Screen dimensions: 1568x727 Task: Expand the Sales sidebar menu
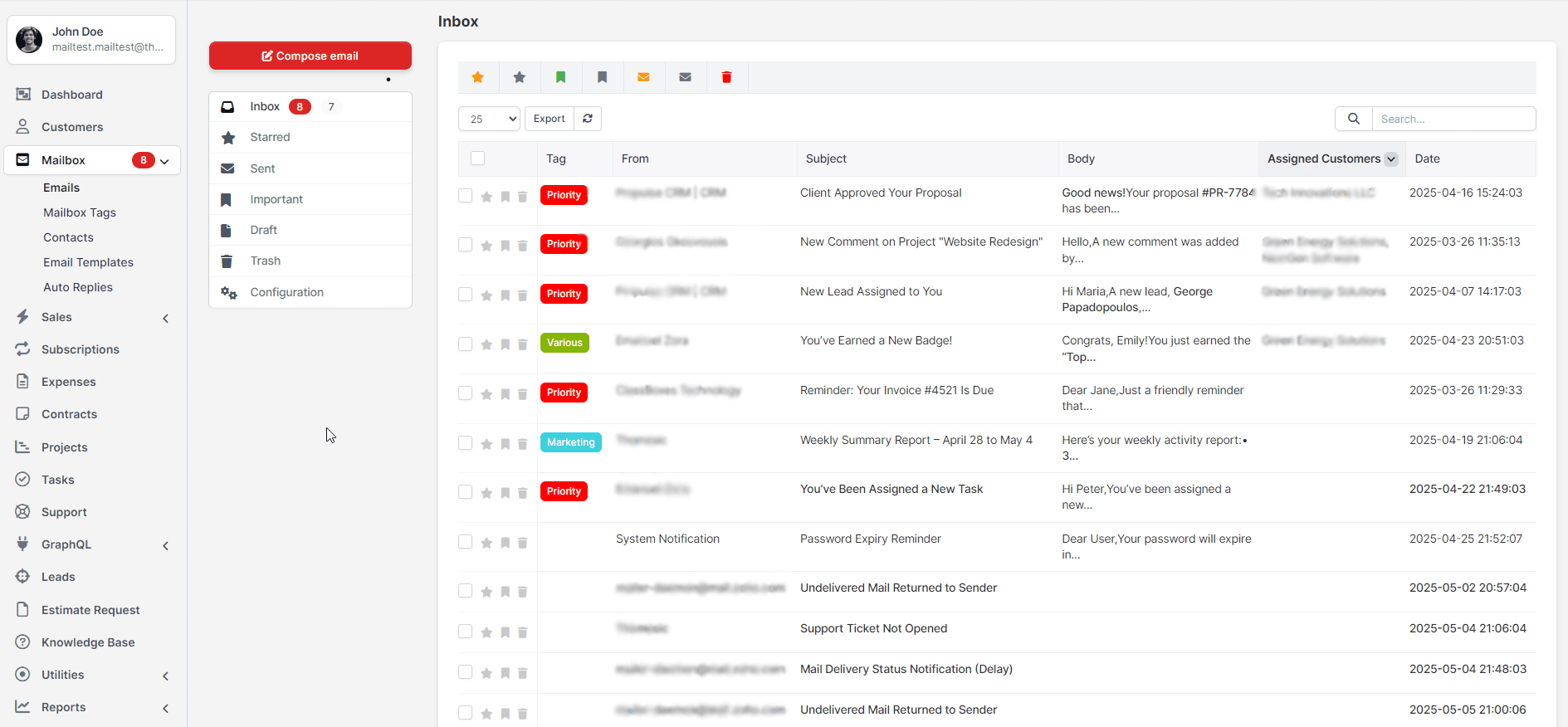coord(165,318)
